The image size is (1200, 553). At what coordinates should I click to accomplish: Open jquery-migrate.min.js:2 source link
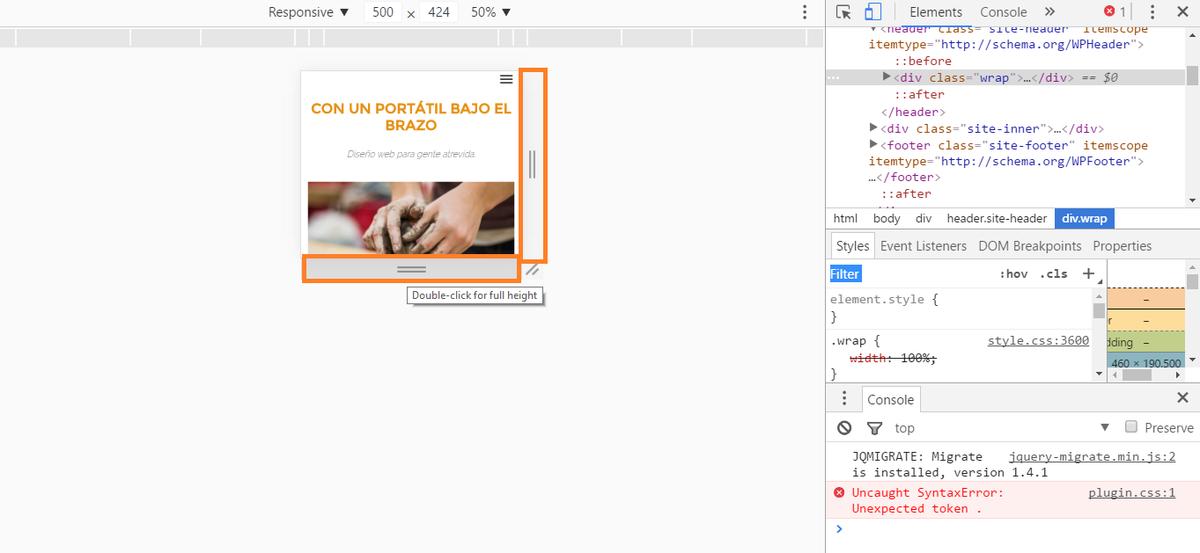(1092, 456)
